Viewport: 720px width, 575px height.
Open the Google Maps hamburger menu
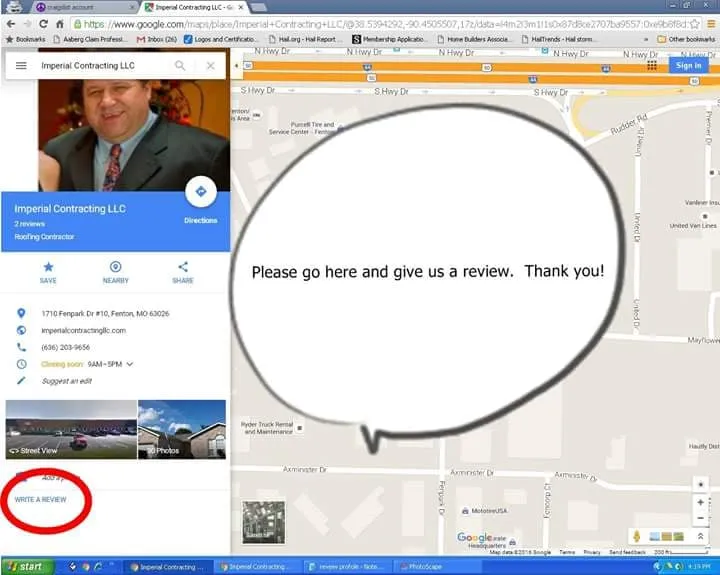[21, 65]
